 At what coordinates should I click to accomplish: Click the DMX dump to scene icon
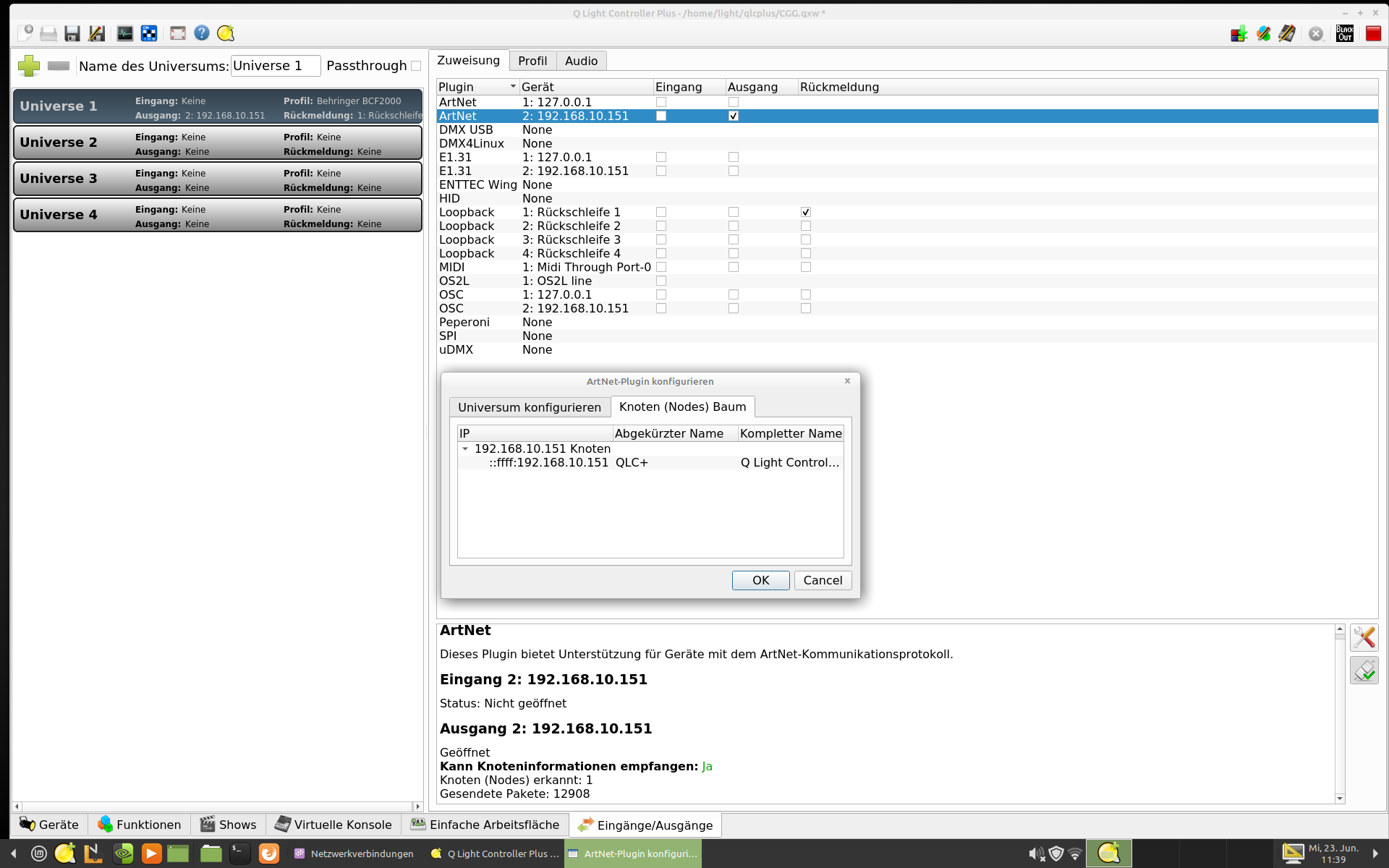click(x=1239, y=33)
